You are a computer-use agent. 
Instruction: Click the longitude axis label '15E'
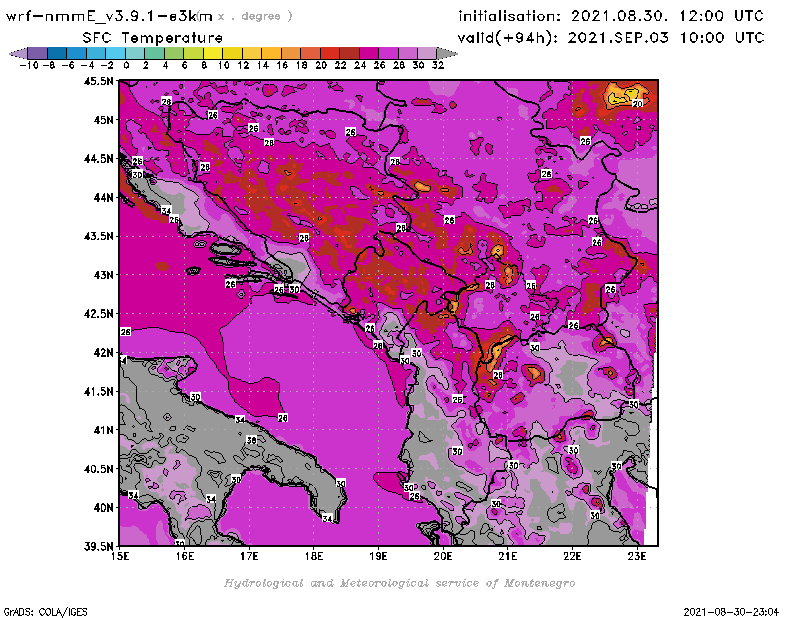120,556
